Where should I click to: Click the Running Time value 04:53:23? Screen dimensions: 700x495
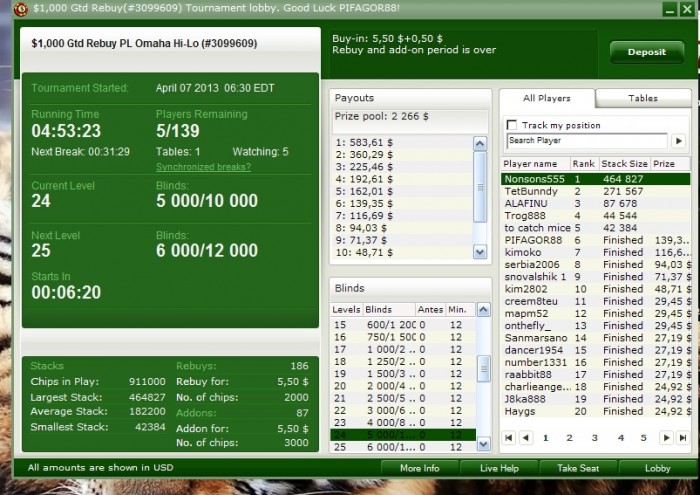click(x=66, y=131)
